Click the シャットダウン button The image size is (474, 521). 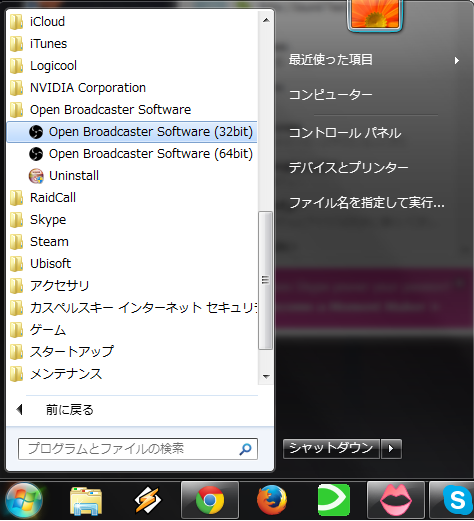pyautogui.click(x=331, y=449)
